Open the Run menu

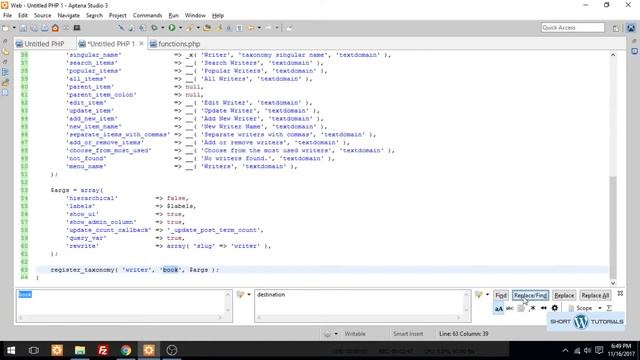coord(173,16)
